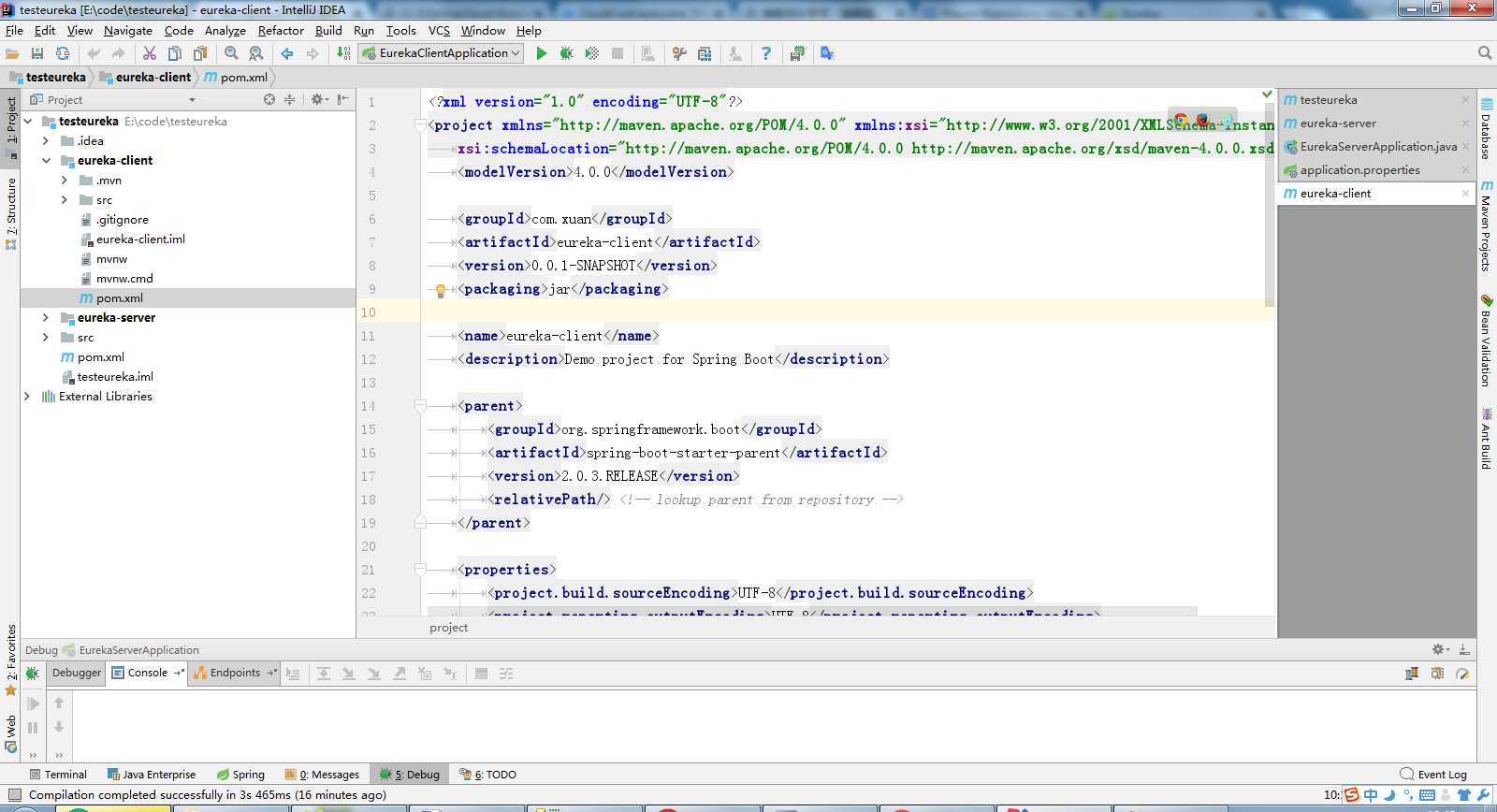Screen dimensions: 1497x812
Task: Open Project panel gear settings
Action: [319, 99]
